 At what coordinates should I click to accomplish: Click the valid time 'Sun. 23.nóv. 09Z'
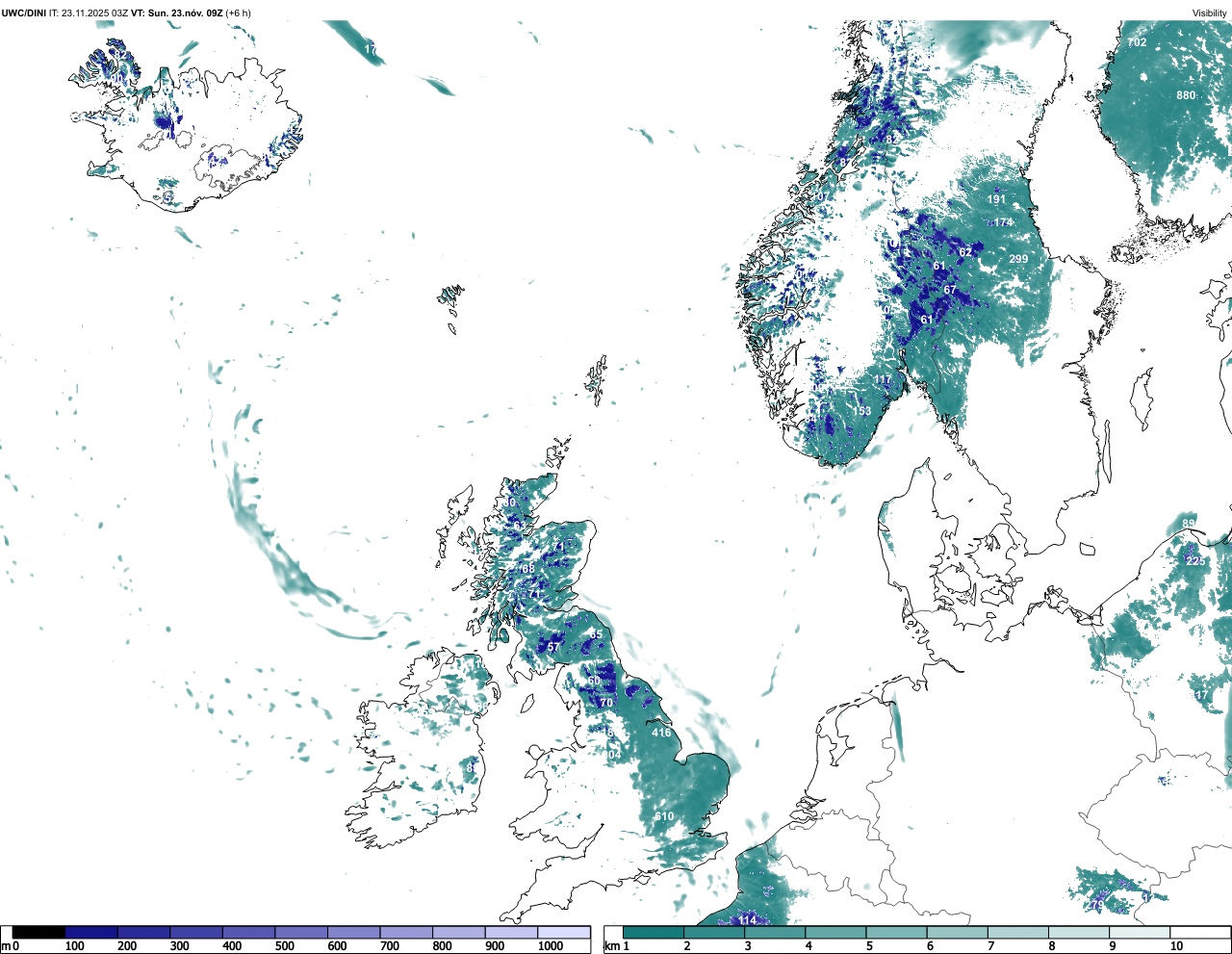(186, 13)
